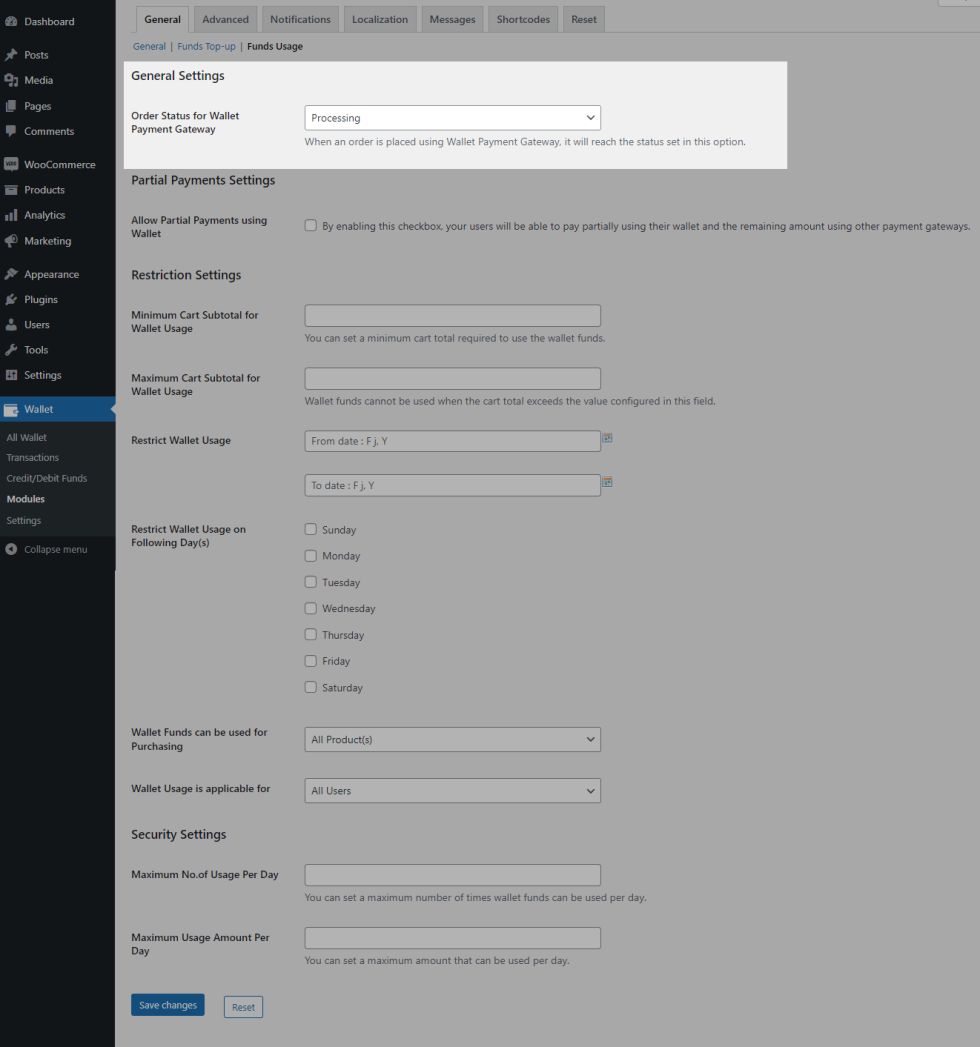Screen dimensions: 980x1047
Task: Check the Wednesday restriction checkbox
Action: (x=310, y=608)
